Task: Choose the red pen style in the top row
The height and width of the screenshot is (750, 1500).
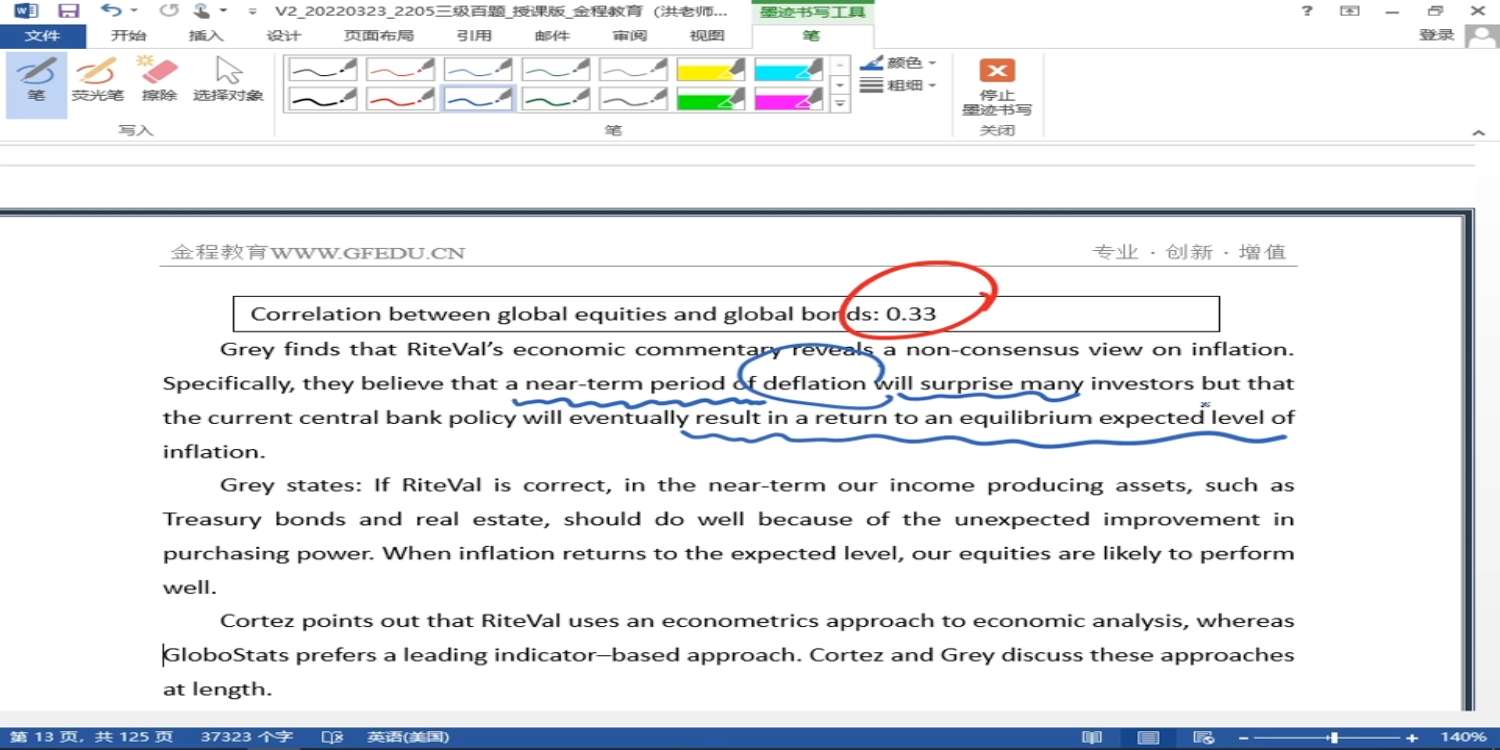Action: [x=400, y=69]
